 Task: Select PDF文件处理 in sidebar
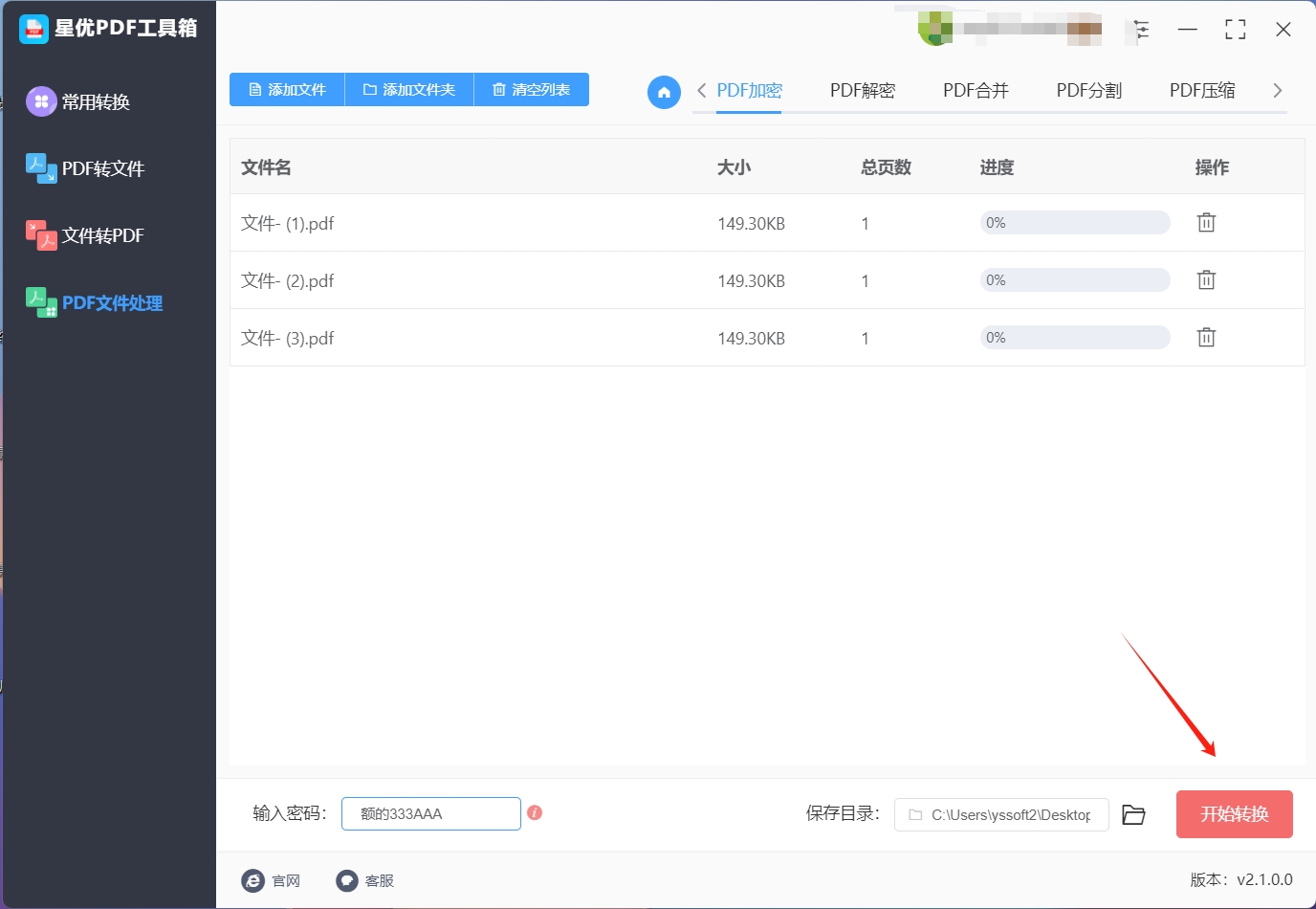click(95, 302)
